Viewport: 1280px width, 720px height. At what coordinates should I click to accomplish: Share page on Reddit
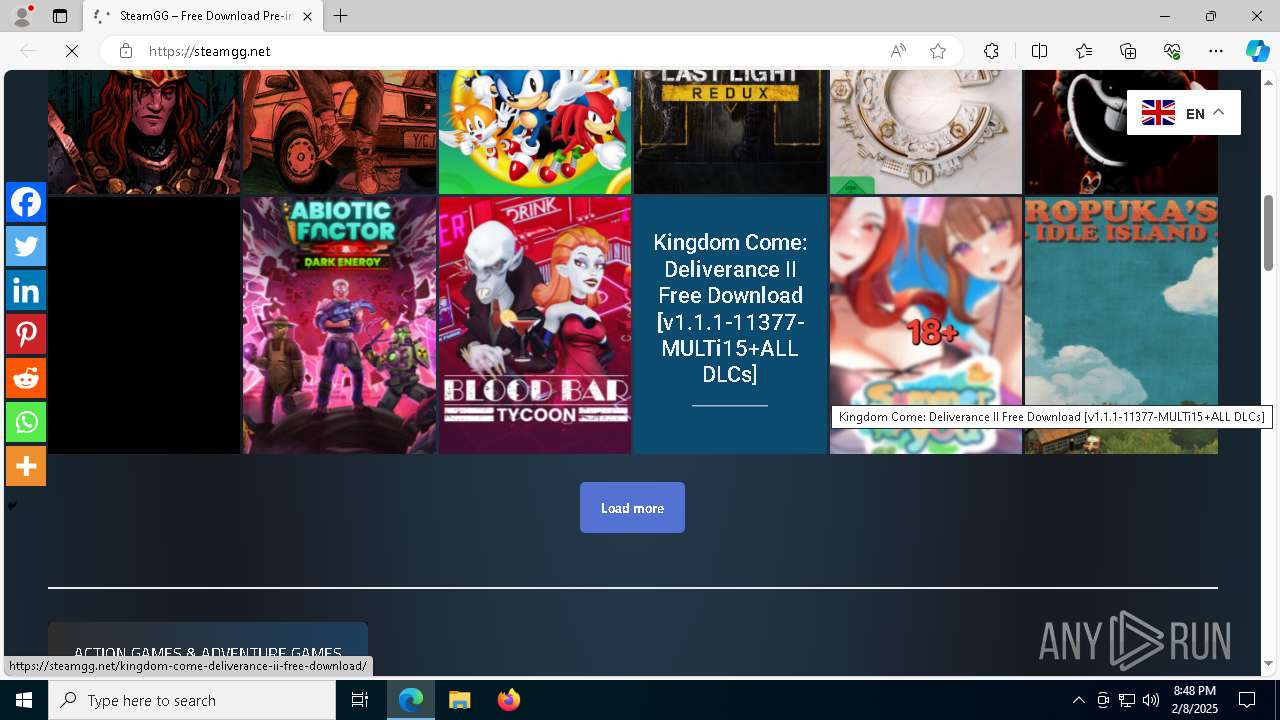[x=26, y=378]
